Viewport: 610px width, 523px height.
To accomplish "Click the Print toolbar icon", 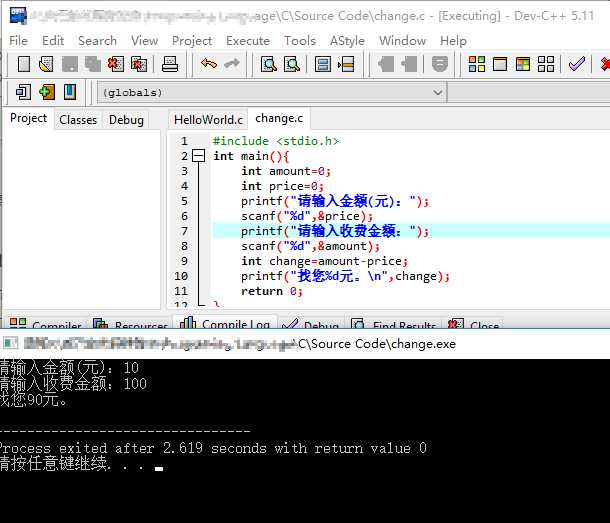I will pos(170,64).
